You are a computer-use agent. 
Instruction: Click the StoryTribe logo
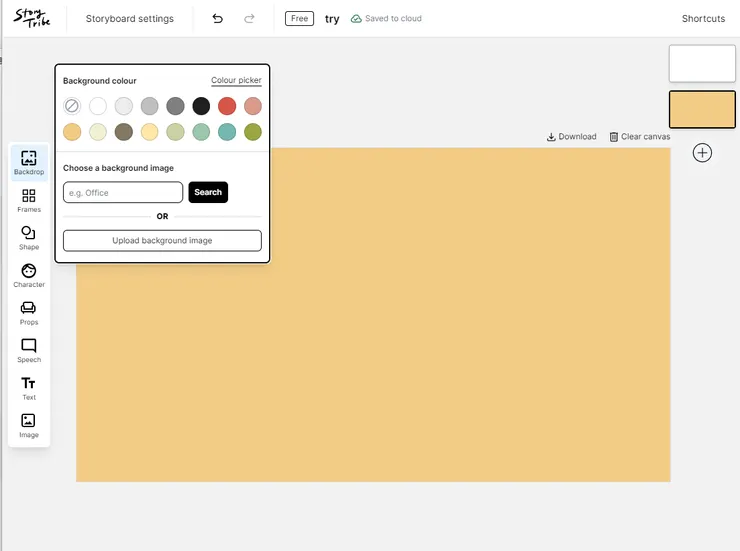(32, 18)
